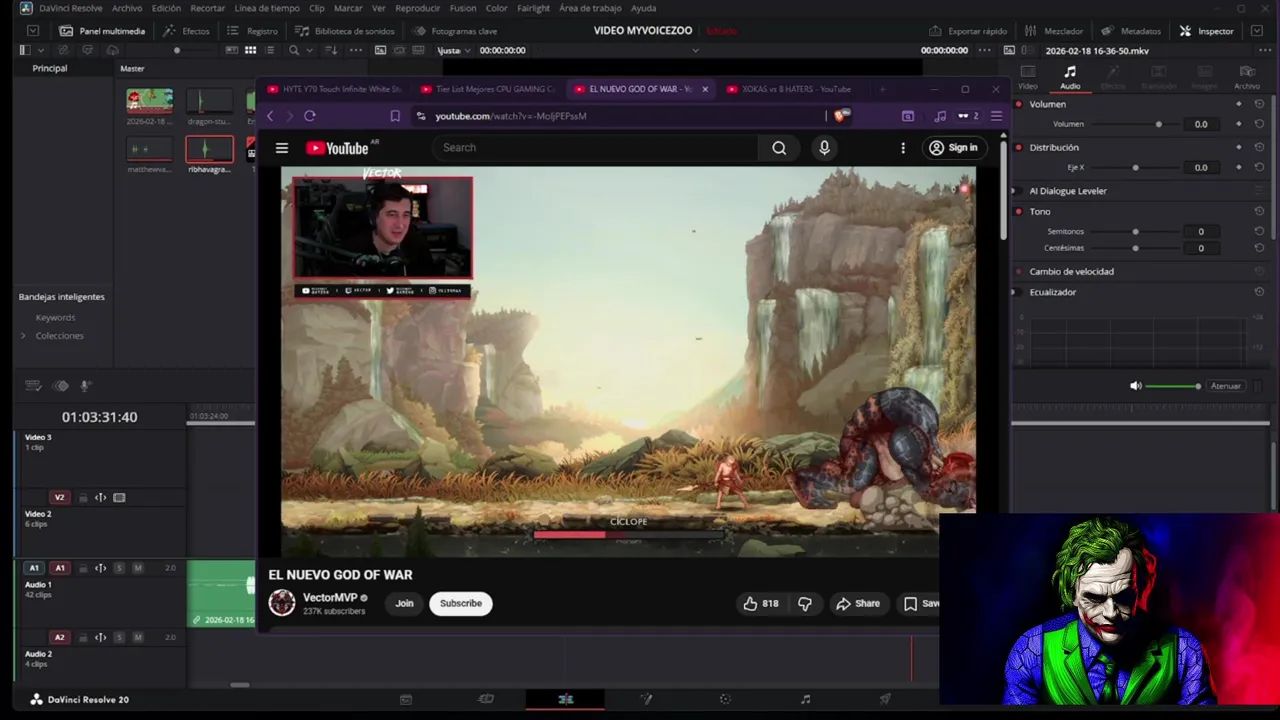The height and width of the screenshot is (720, 1280).
Task: Toggle auto track selector on Video 2
Action: (100, 497)
